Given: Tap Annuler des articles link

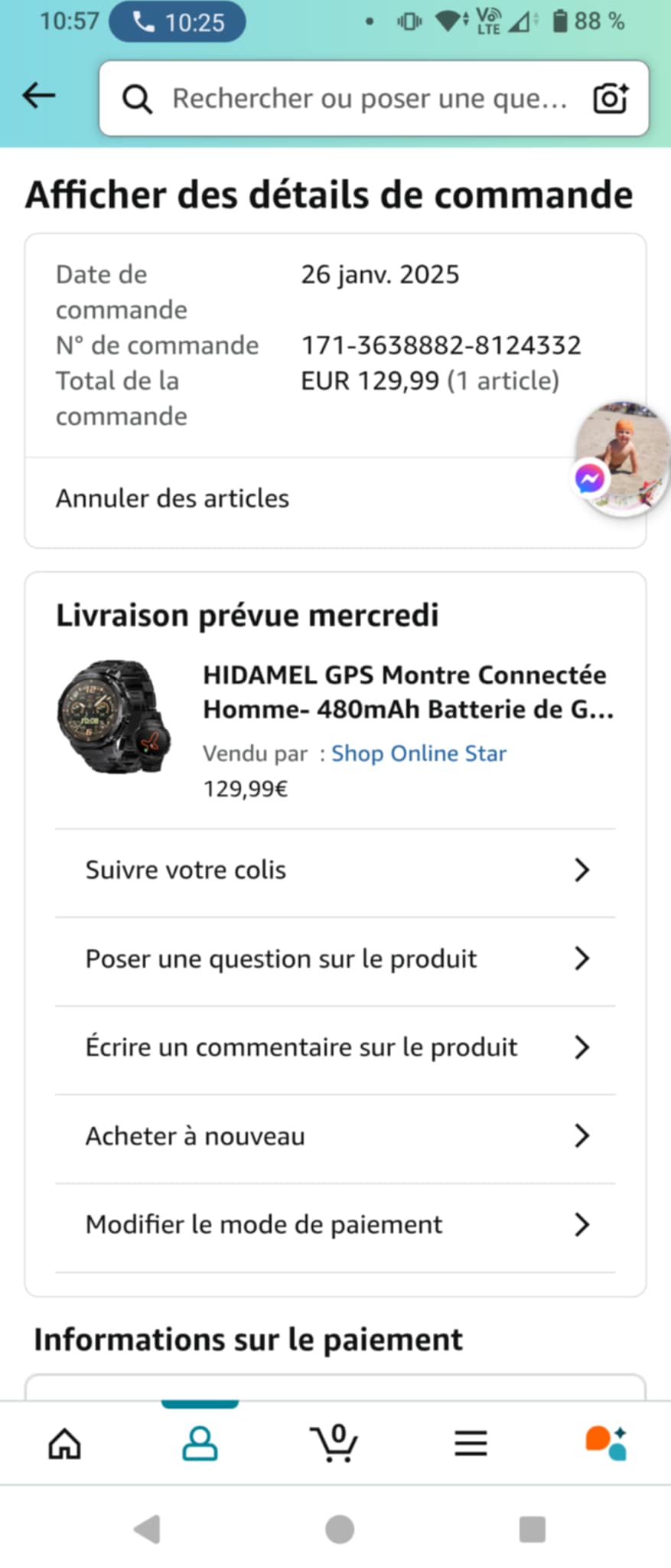Looking at the screenshot, I should tap(172, 498).
